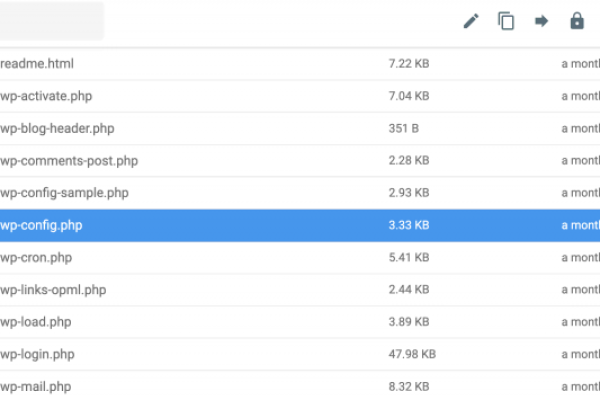Click the copy file icon
The width and height of the screenshot is (600, 400).
point(506,21)
